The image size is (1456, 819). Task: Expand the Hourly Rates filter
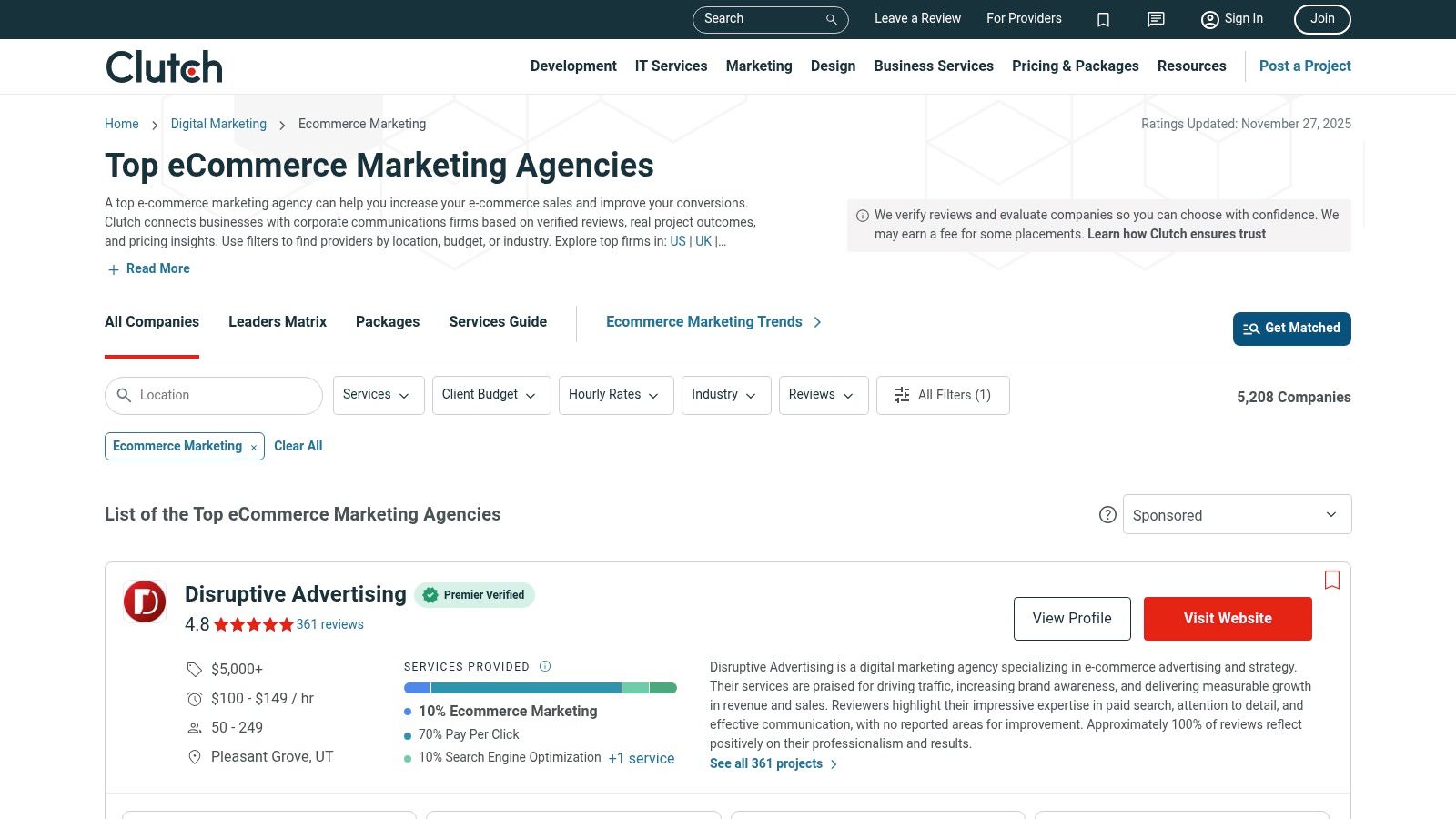(615, 395)
